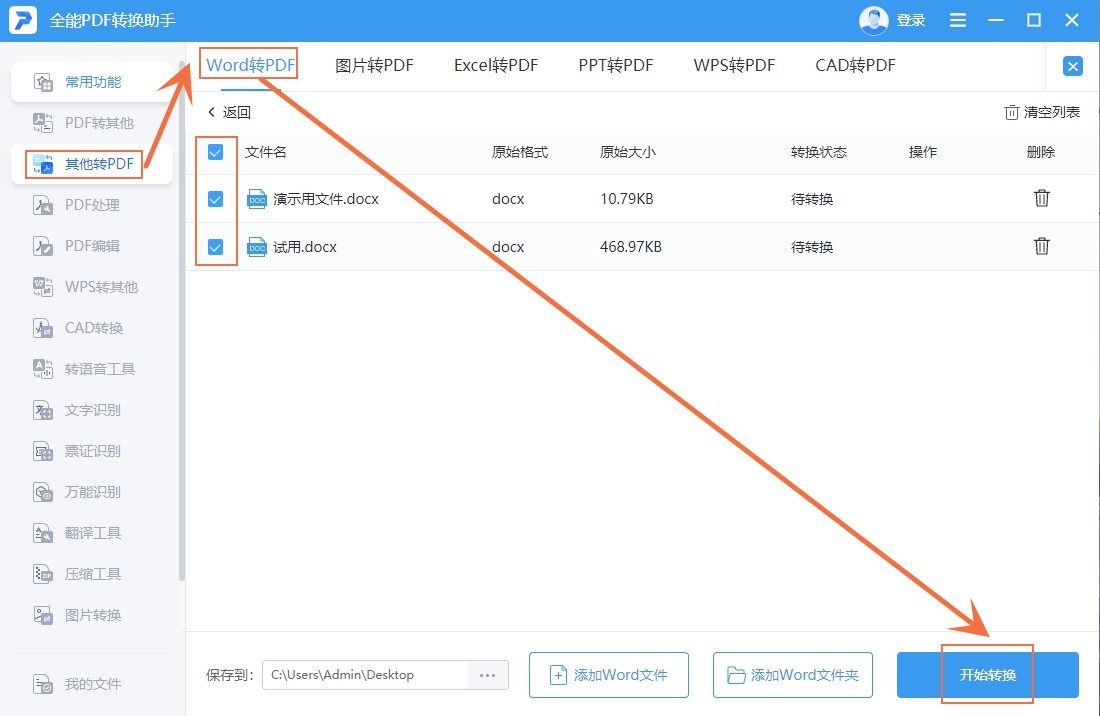Open the PDF转其他 sidebar feature
Screen dimensions: 1100x716
point(95,122)
